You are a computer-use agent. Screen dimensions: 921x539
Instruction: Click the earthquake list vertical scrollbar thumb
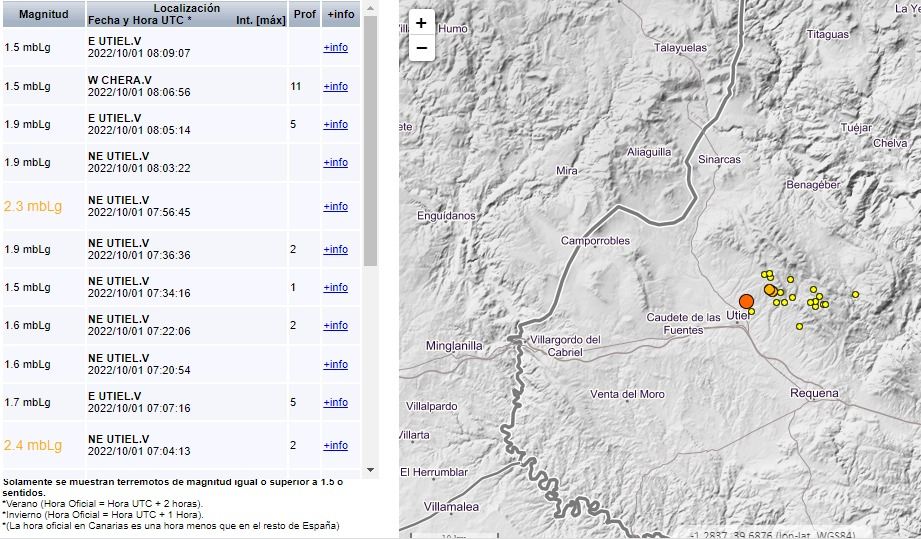tap(370, 140)
